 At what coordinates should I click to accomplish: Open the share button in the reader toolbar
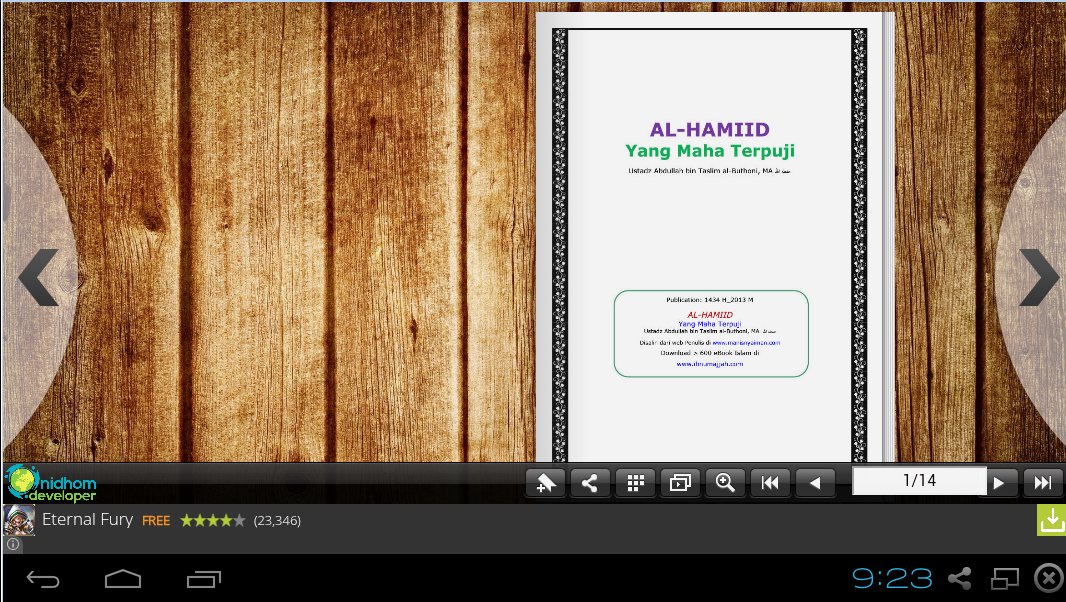point(590,483)
